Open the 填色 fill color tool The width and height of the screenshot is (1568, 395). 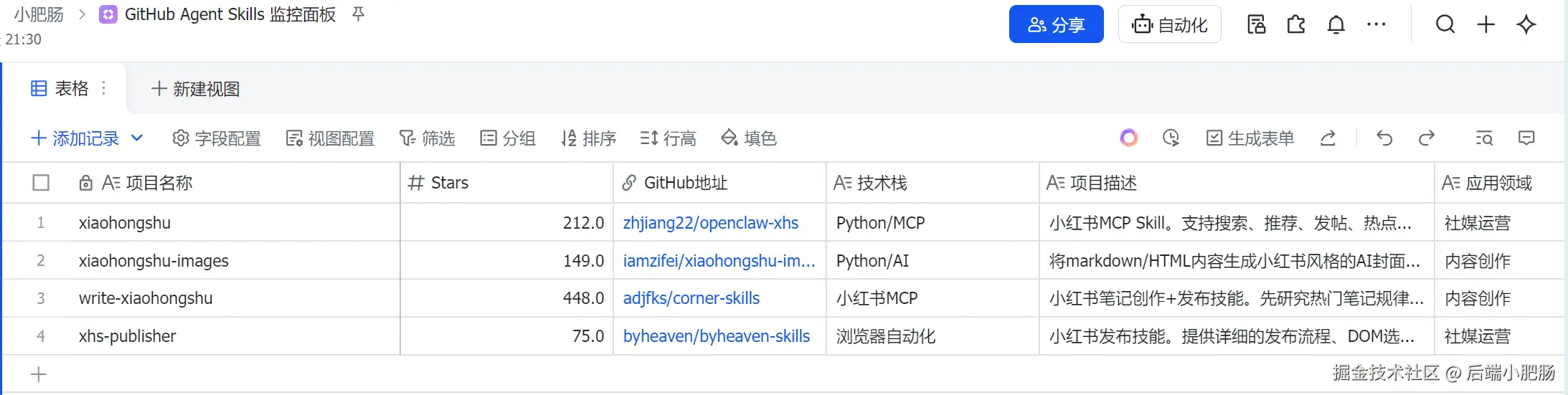pyautogui.click(x=749, y=138)
